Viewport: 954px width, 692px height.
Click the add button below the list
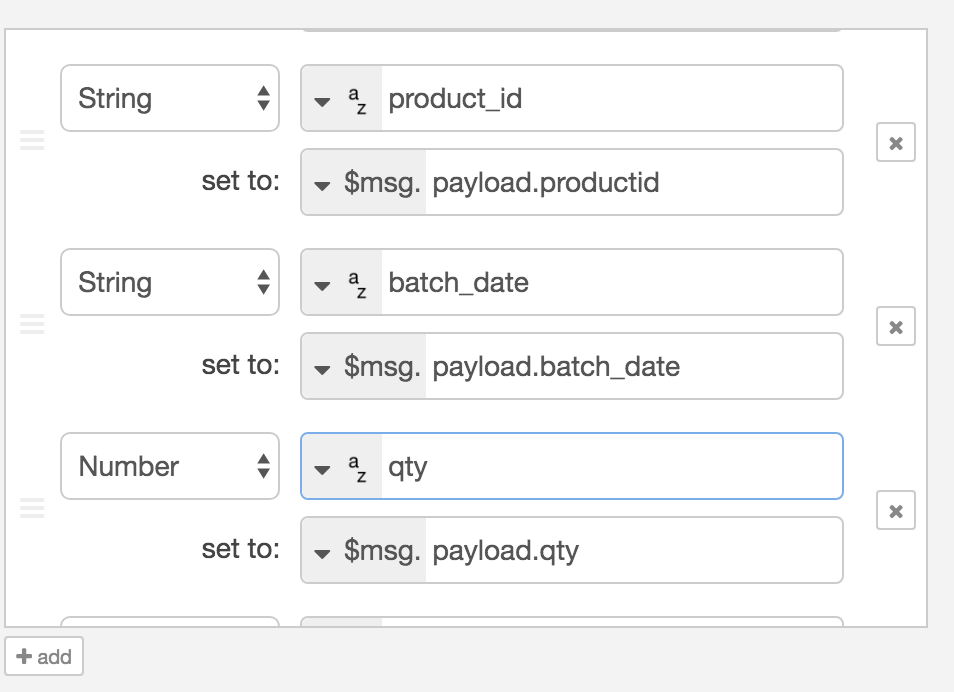(44, 656)
